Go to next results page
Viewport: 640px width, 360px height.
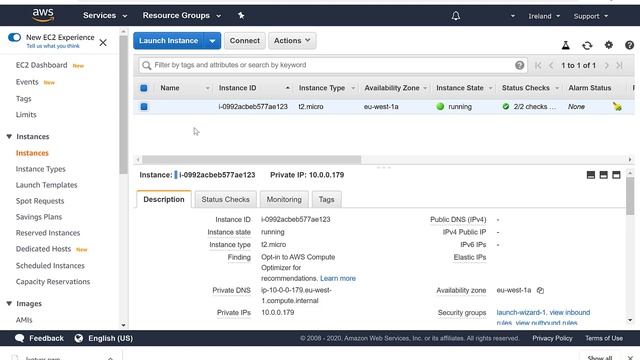(x=607, y=65)
